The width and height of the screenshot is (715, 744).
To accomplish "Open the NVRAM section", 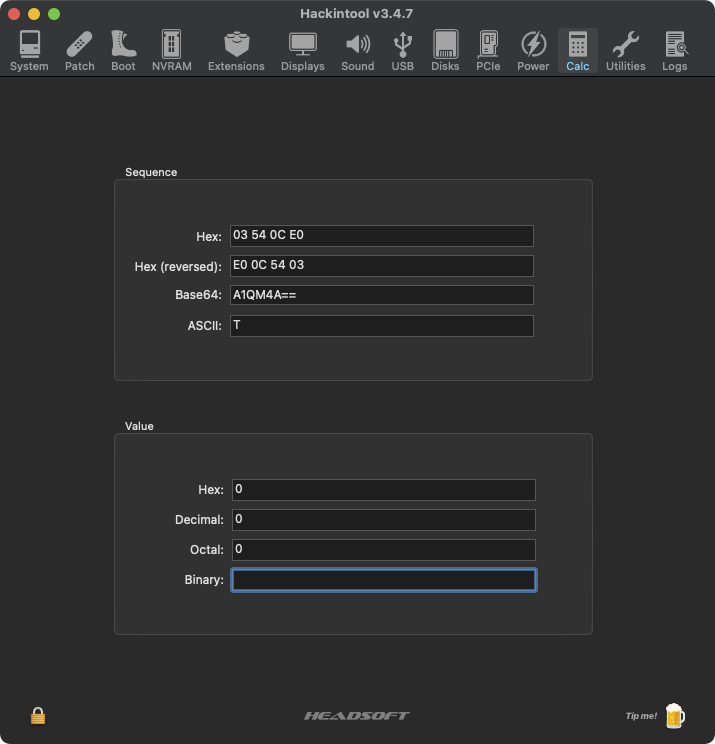I will tap(172, 51).
